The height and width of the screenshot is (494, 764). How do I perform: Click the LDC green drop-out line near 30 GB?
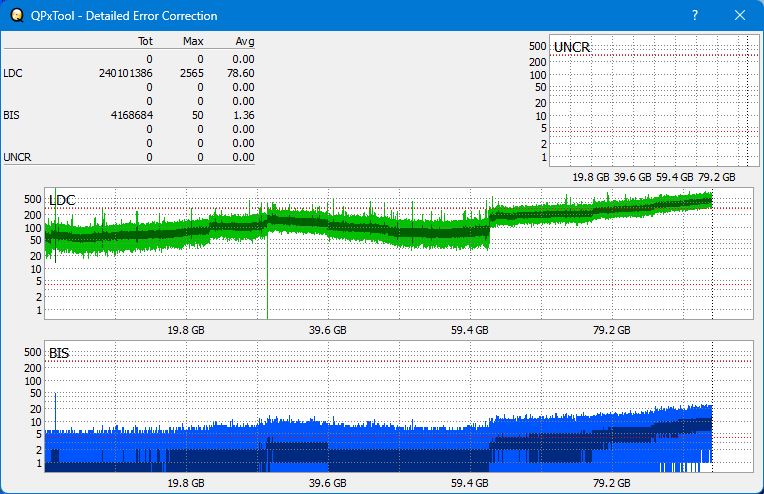267,278
